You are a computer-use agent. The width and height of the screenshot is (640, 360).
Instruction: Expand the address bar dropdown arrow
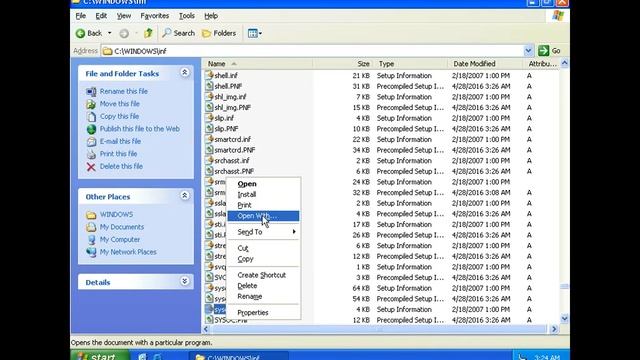tap(528, 51)
